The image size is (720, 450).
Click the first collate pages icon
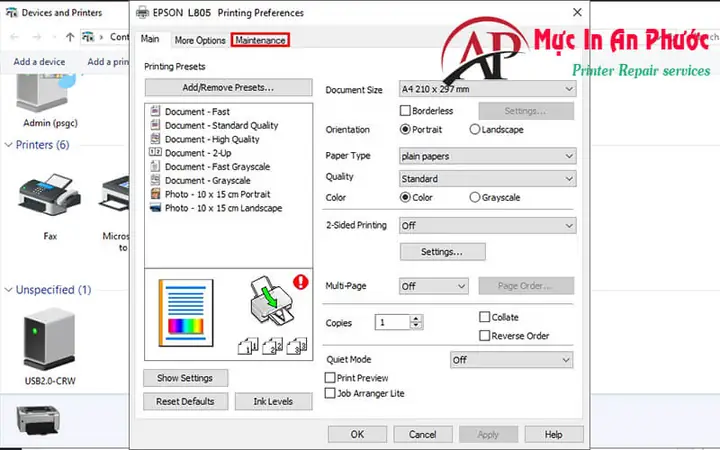[248, 346]
